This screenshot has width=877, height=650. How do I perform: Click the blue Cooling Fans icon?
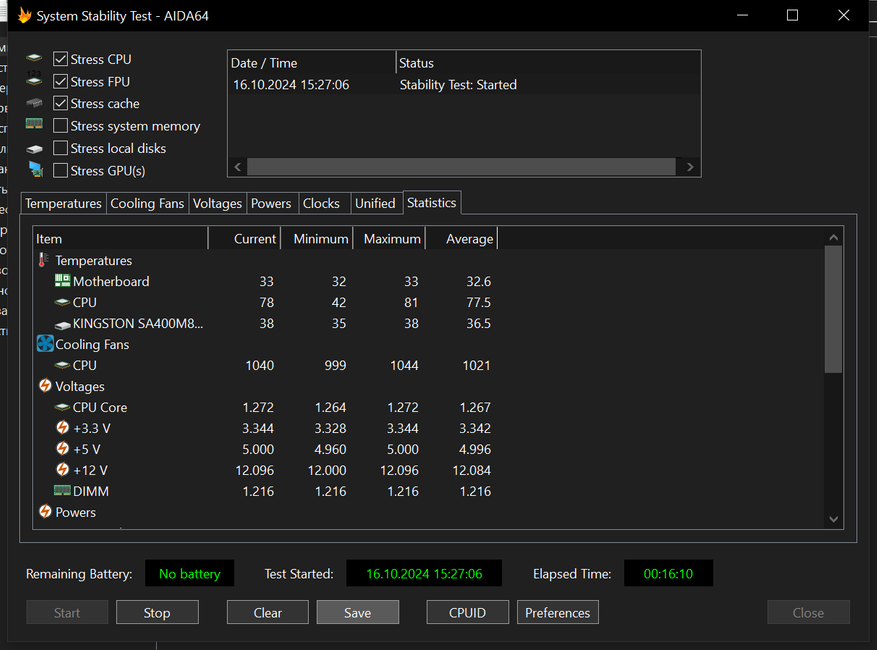[45, 344]
